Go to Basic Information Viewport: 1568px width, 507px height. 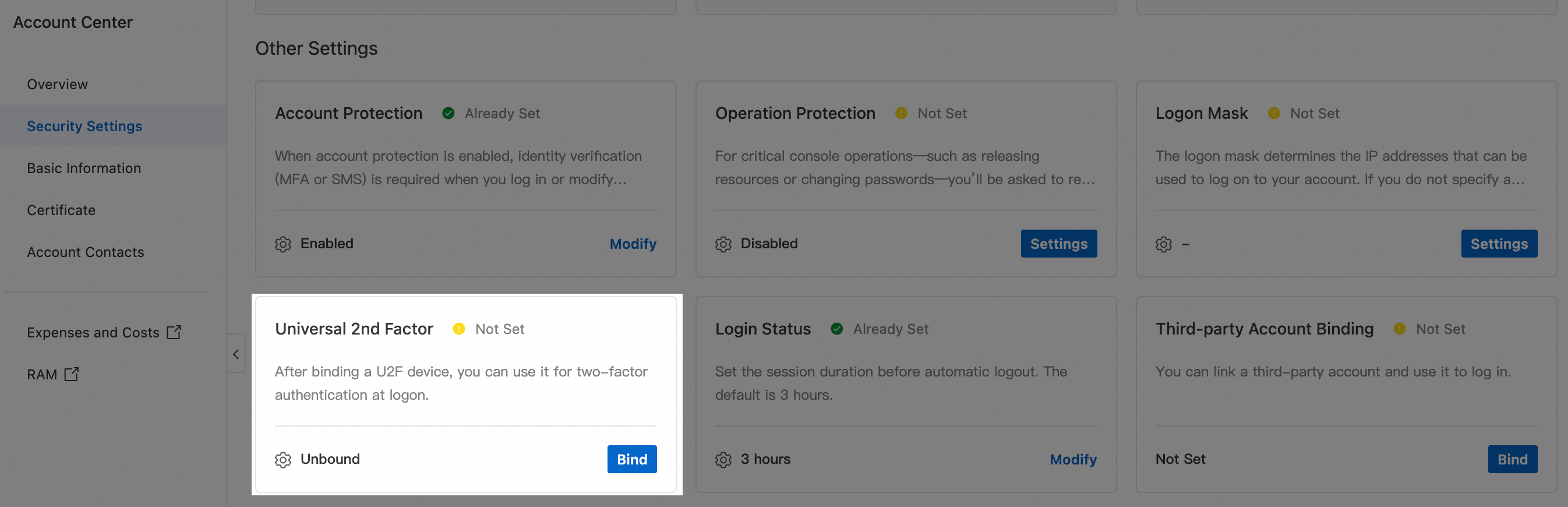click(x=83, y=168)
